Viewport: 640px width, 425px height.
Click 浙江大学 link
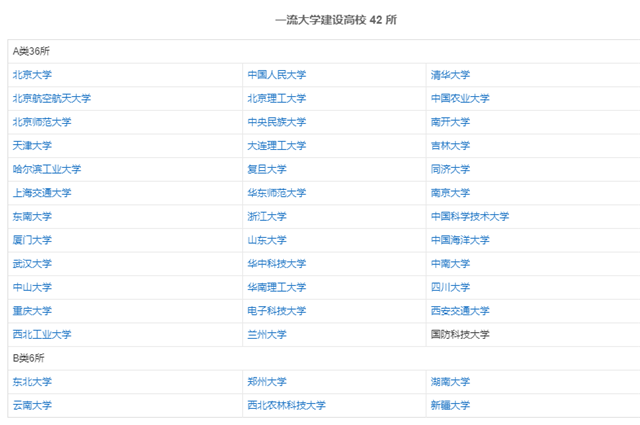coord(267,216)
